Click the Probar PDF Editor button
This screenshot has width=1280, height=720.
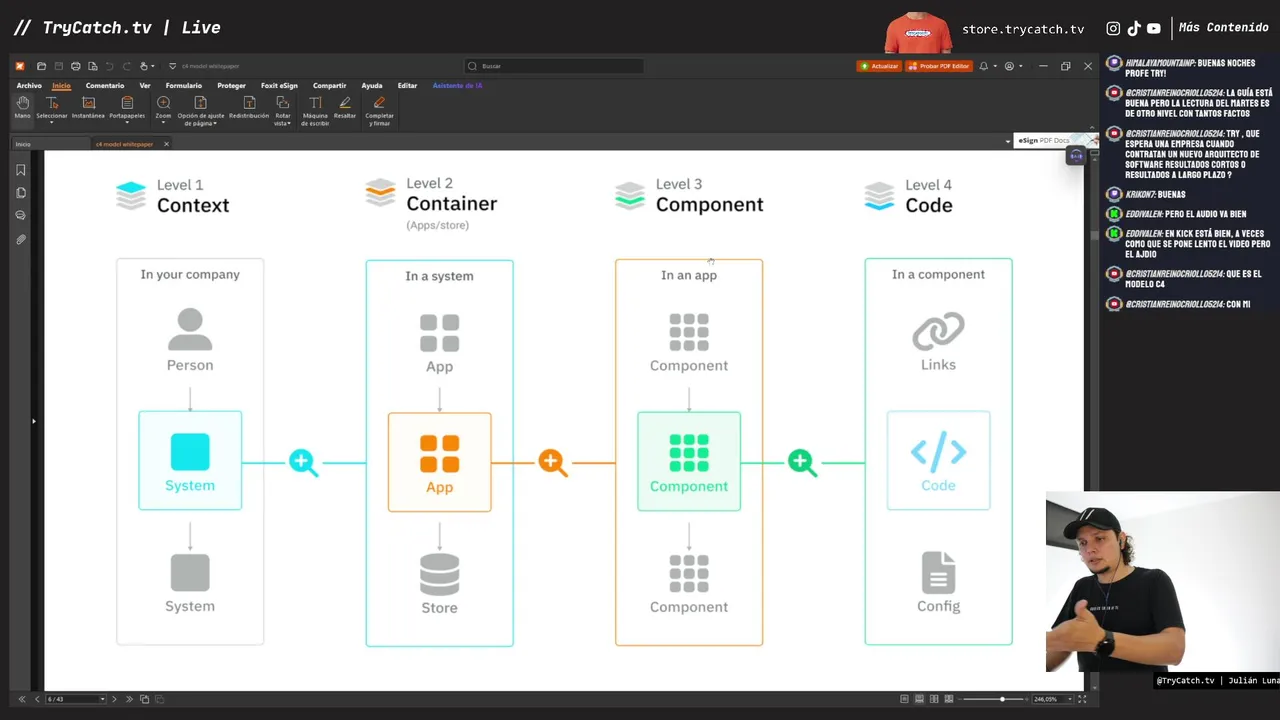939,66
